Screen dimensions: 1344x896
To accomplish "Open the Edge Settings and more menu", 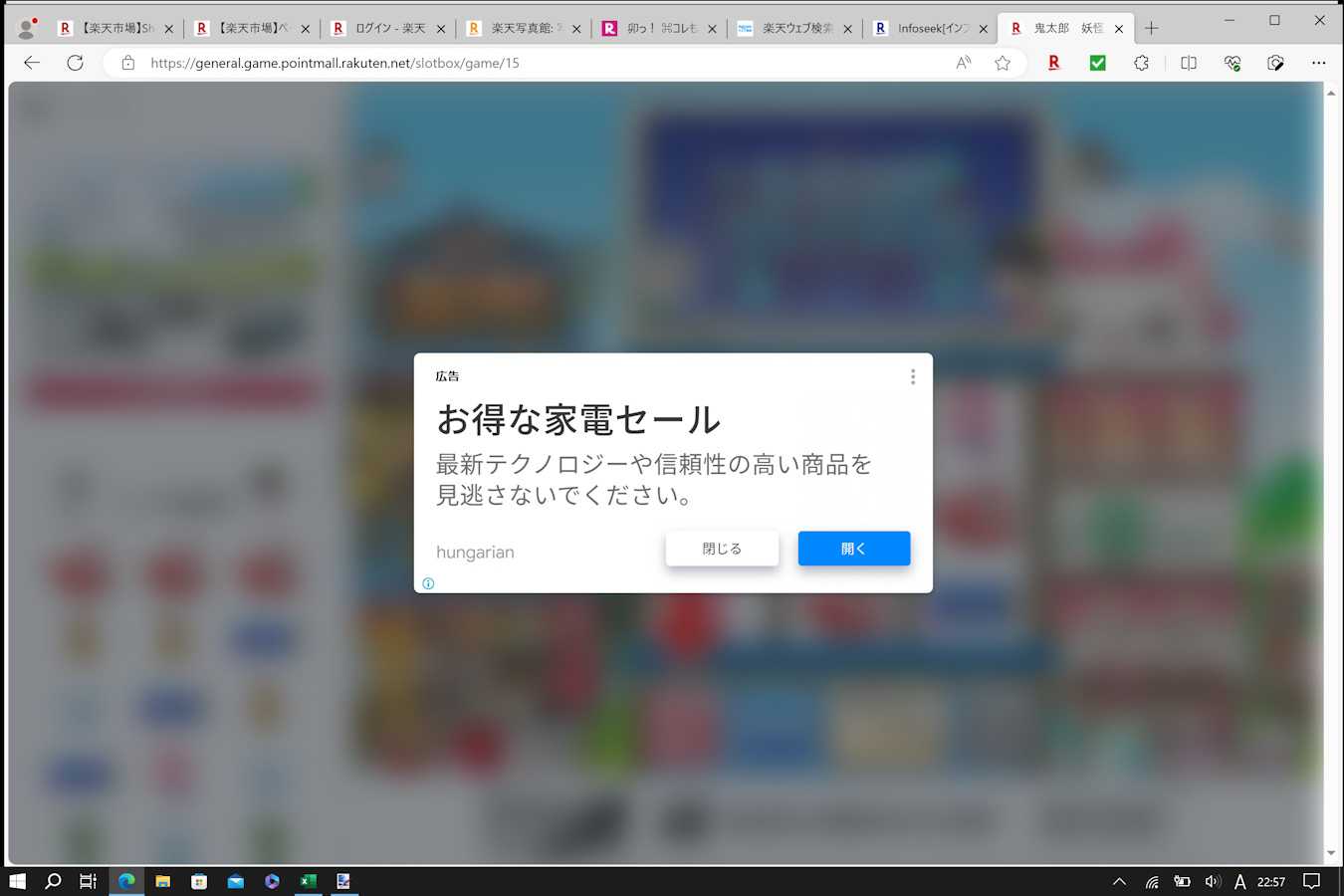I will click(1319, 63).
